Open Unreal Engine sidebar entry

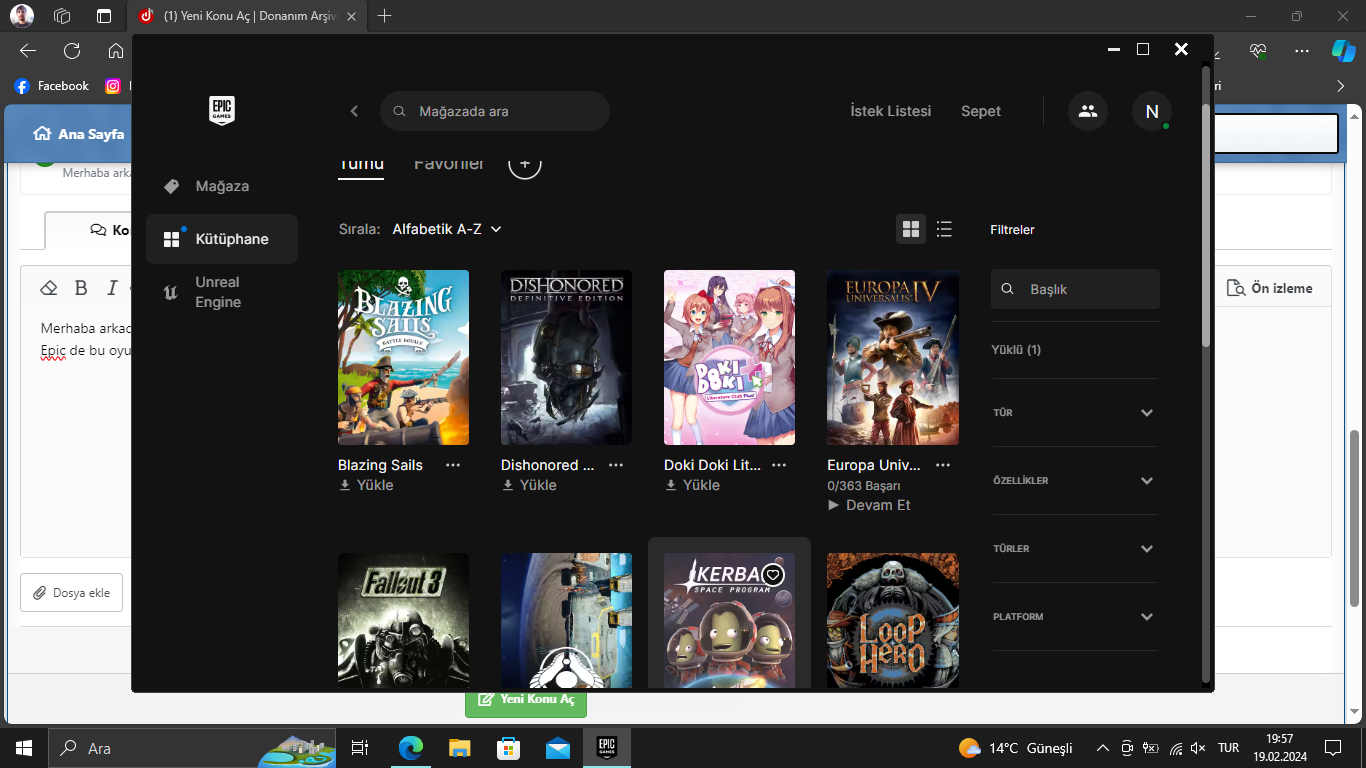point(222,292)
